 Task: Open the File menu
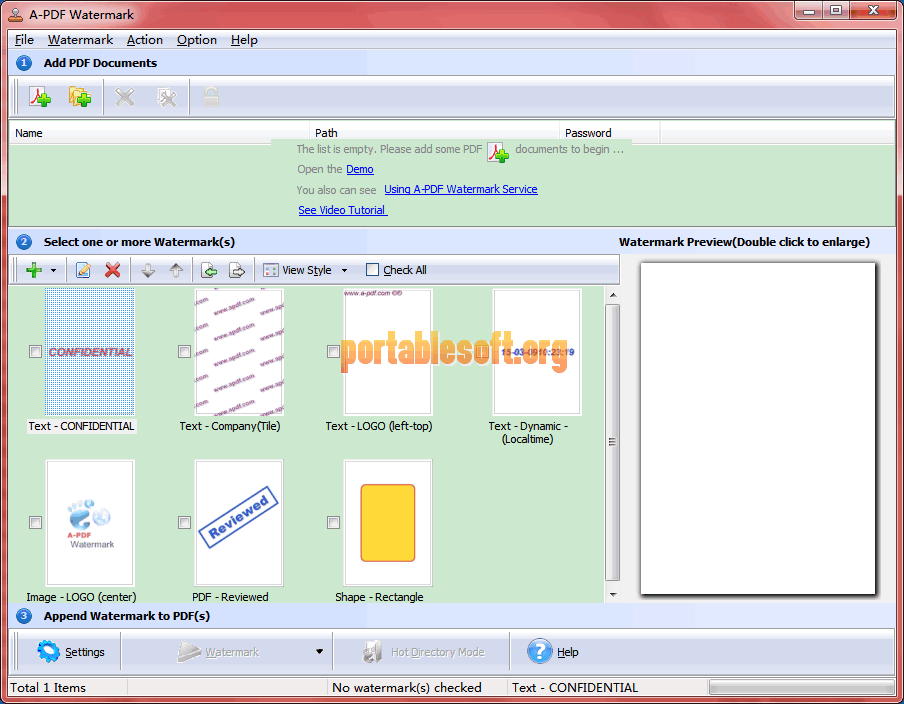[24, 40]
